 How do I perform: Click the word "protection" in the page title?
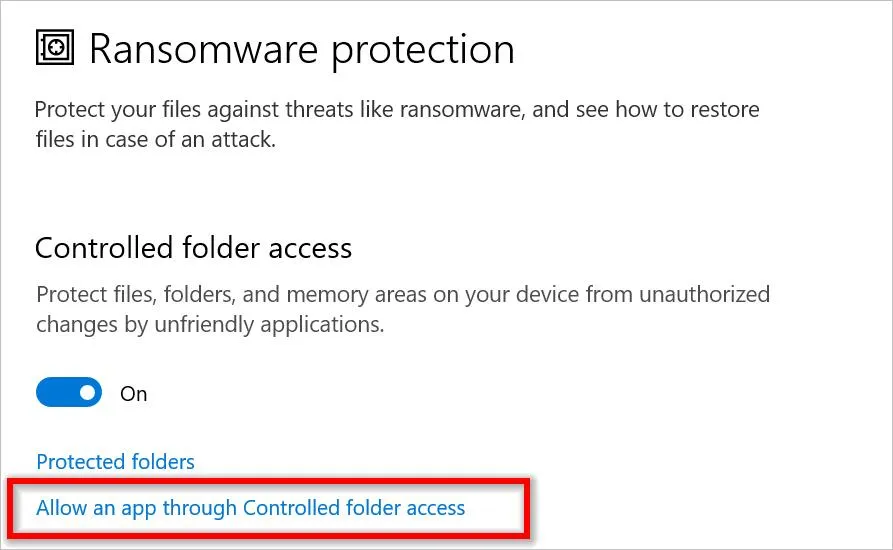[x=423, y=51]
